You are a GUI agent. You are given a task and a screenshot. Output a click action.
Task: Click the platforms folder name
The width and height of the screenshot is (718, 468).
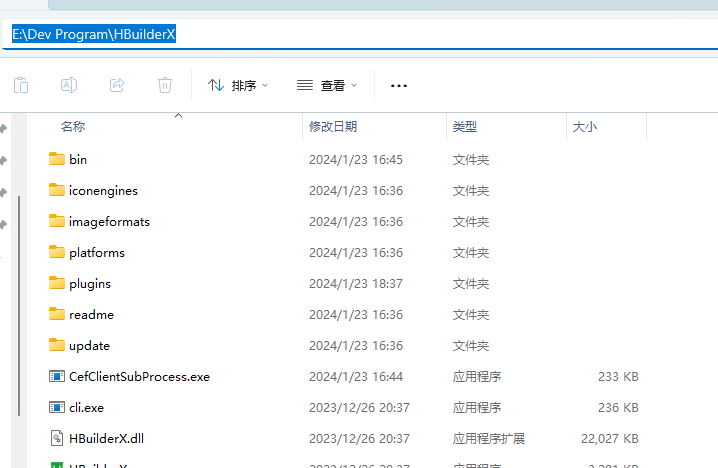click(97, 253)
